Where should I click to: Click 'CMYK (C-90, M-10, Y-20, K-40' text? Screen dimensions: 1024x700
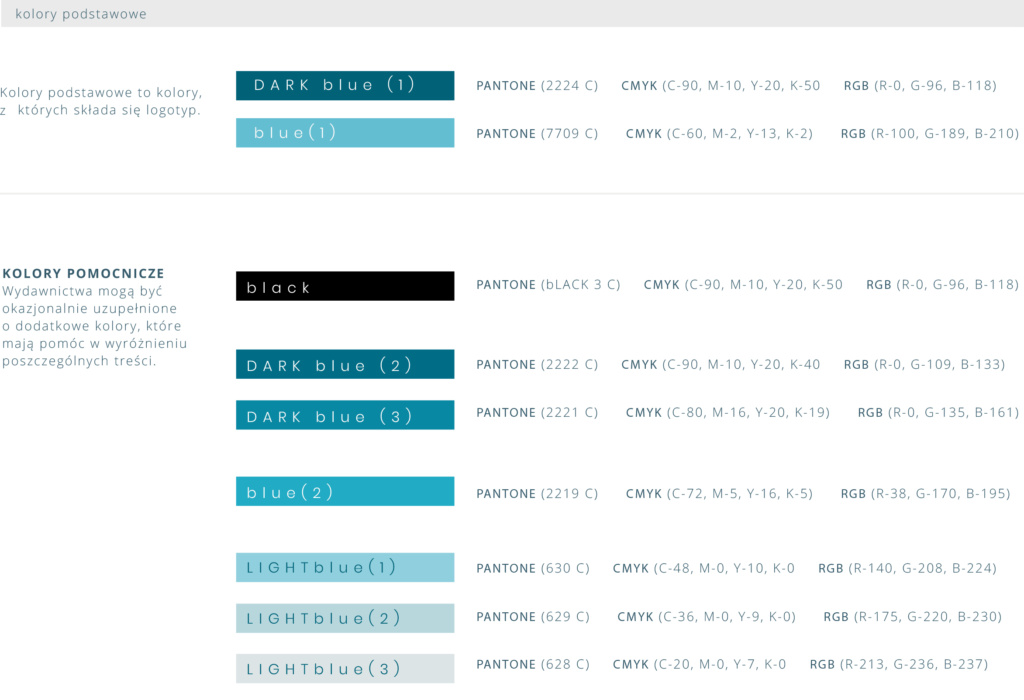tap(720, 364)
